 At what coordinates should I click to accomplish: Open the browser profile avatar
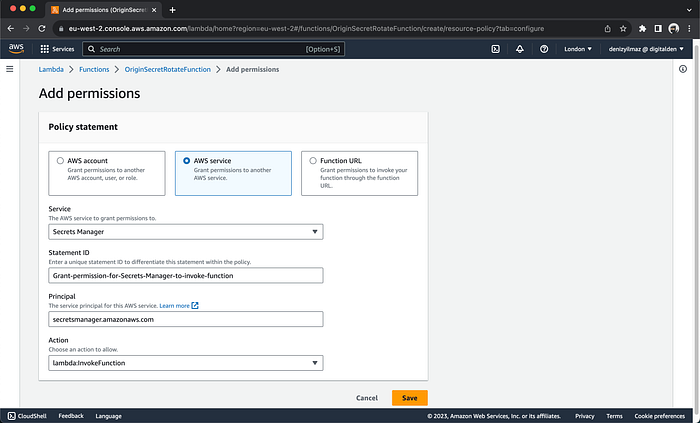pos(673,29)
